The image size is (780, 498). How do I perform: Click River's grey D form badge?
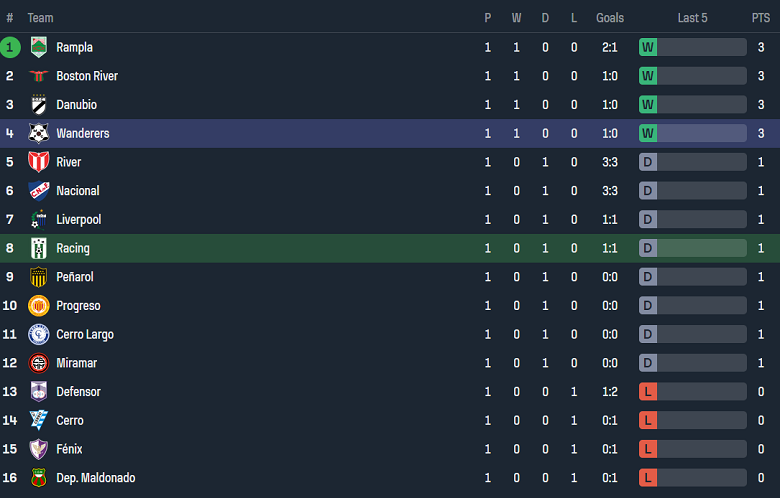647,162
